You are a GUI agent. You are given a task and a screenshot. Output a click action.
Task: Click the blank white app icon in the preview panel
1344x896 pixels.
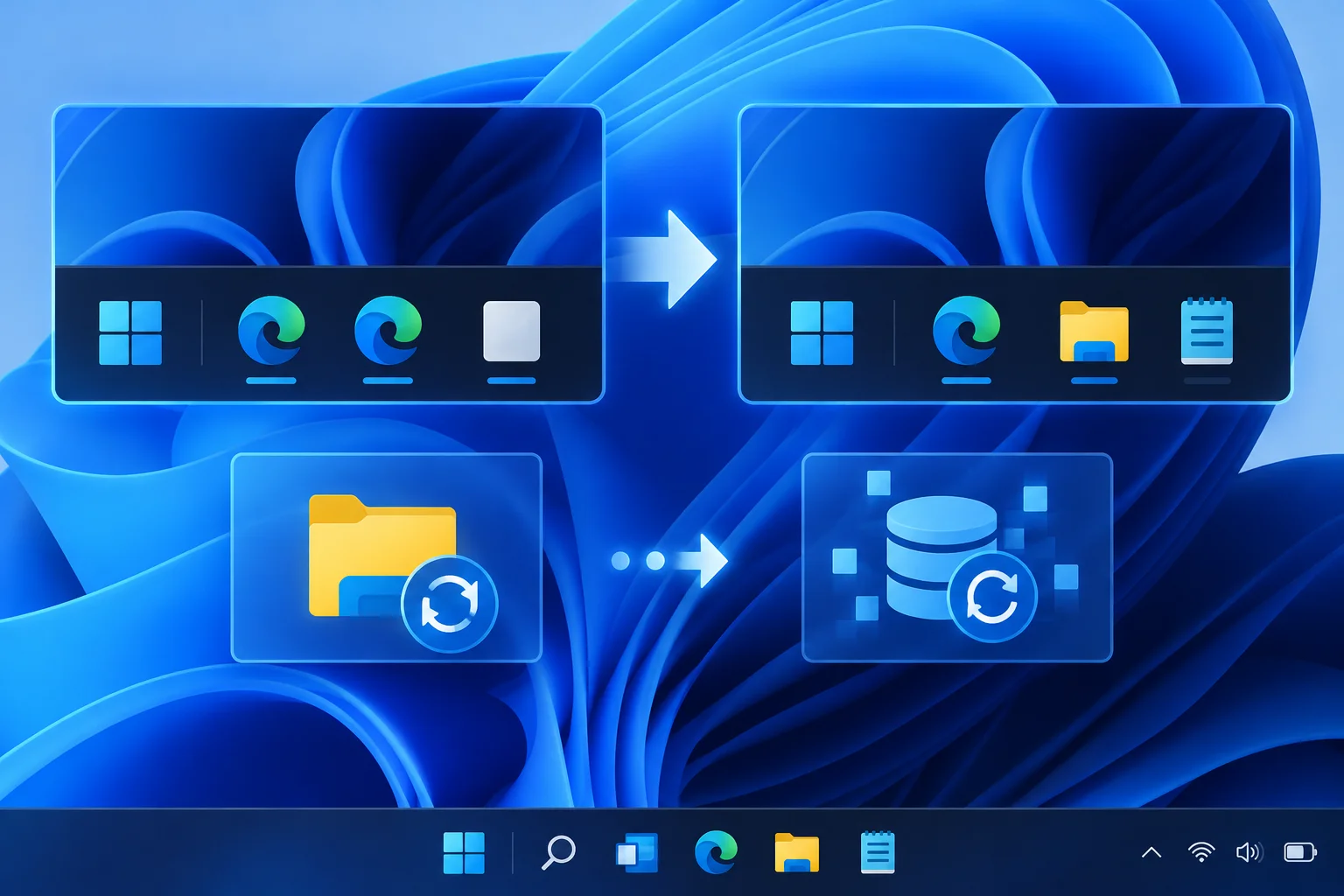tap(512, 331)
